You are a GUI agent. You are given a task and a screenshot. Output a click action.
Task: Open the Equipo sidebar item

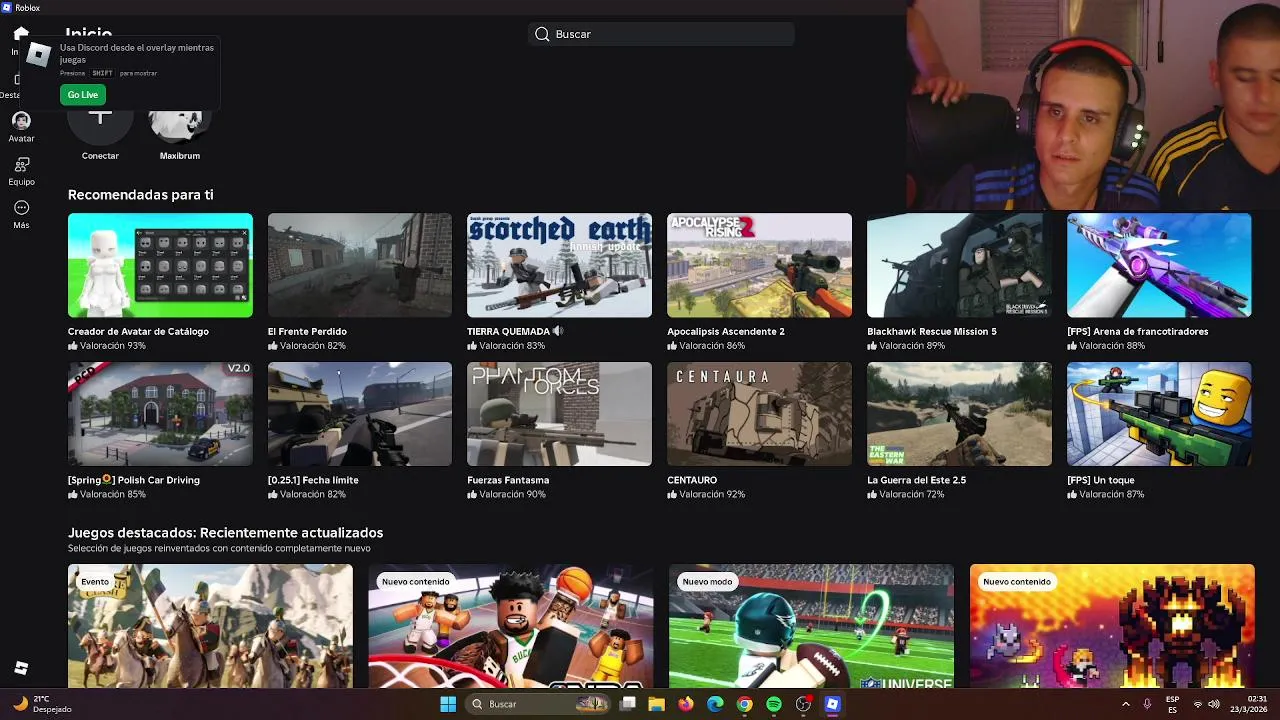[x=21, y=170]
